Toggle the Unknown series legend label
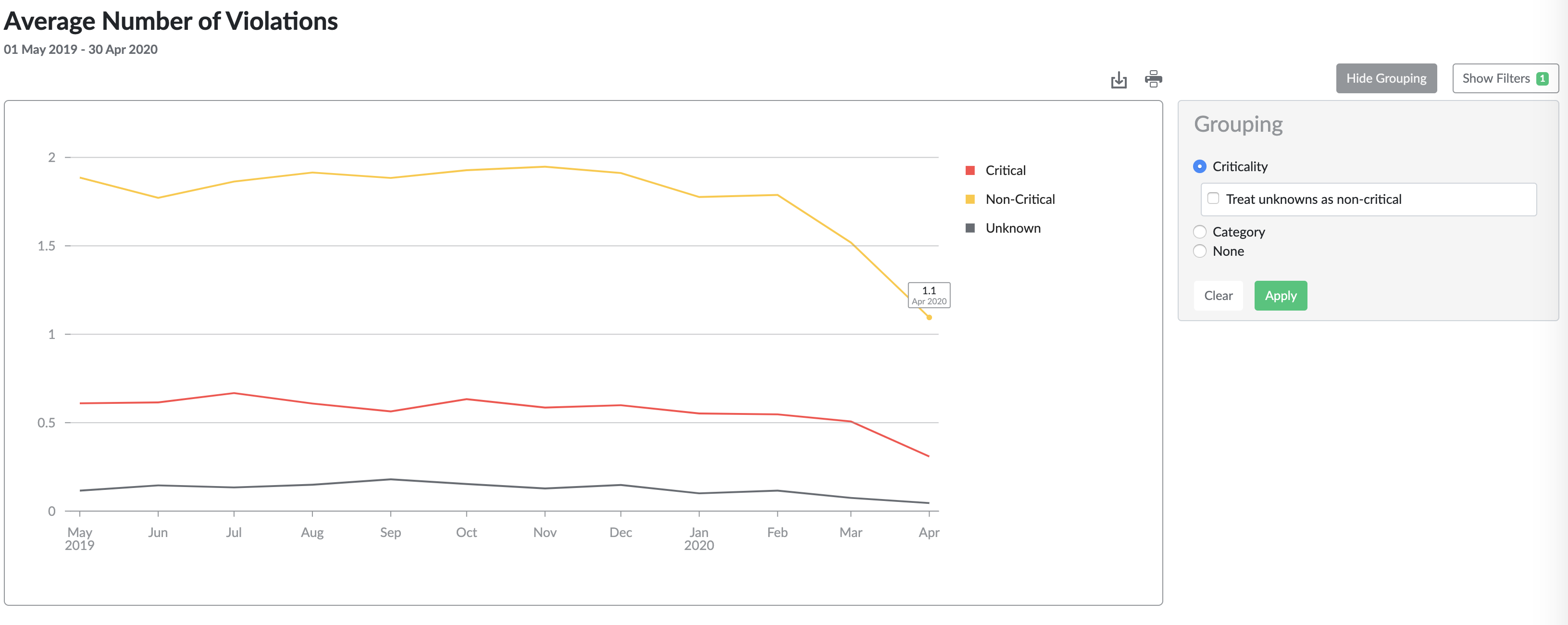The image size is (1568, 625). pyautogui.click(x=1013, y=228)
